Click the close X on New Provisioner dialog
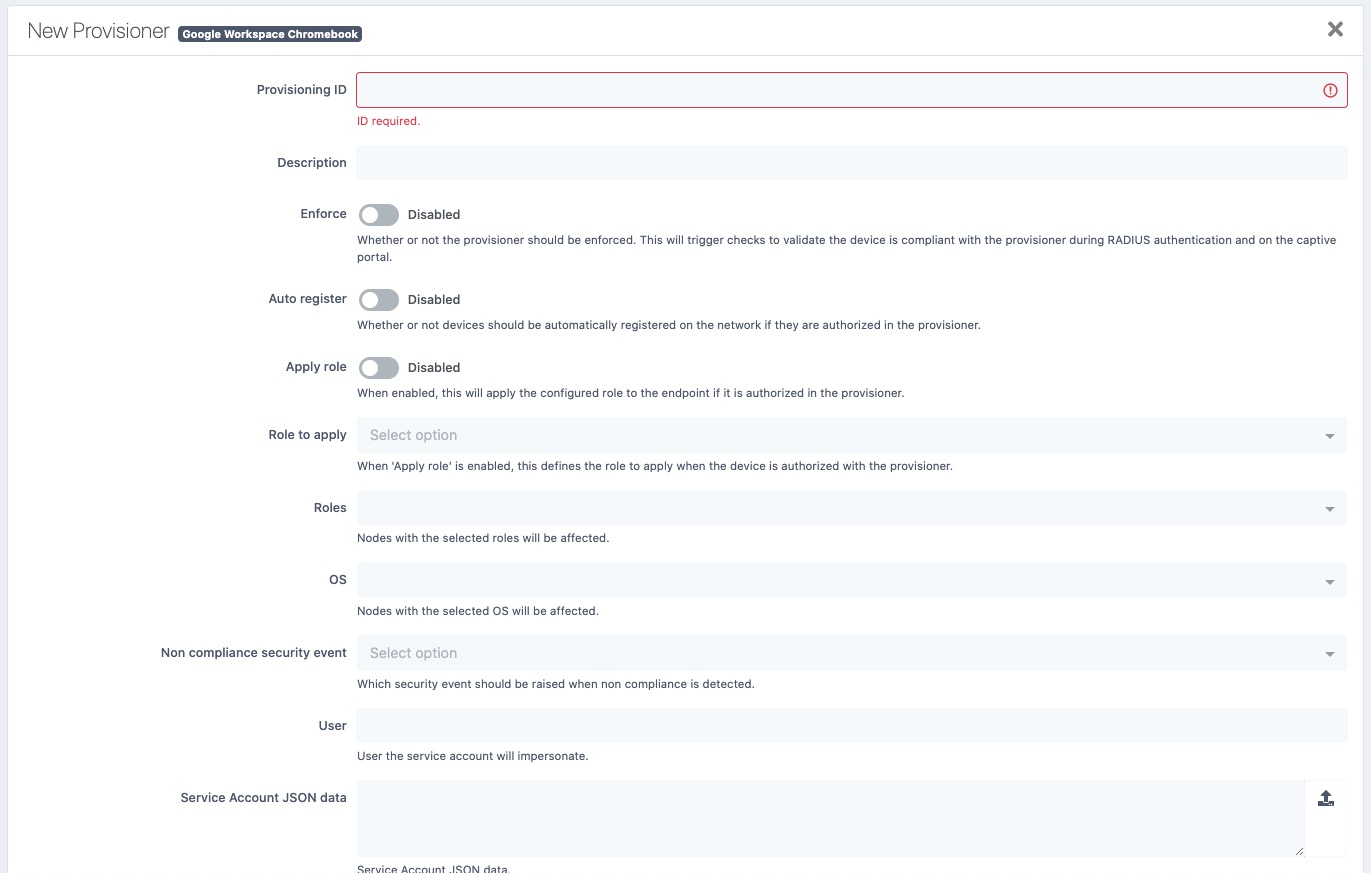 (x=1335, y=29)
